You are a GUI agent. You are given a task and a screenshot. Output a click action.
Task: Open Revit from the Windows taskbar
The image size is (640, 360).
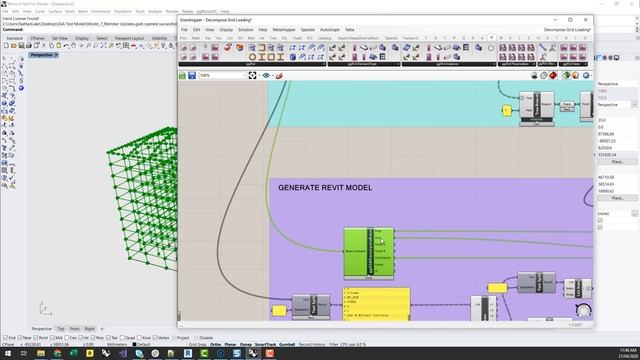tap(188, 353)
